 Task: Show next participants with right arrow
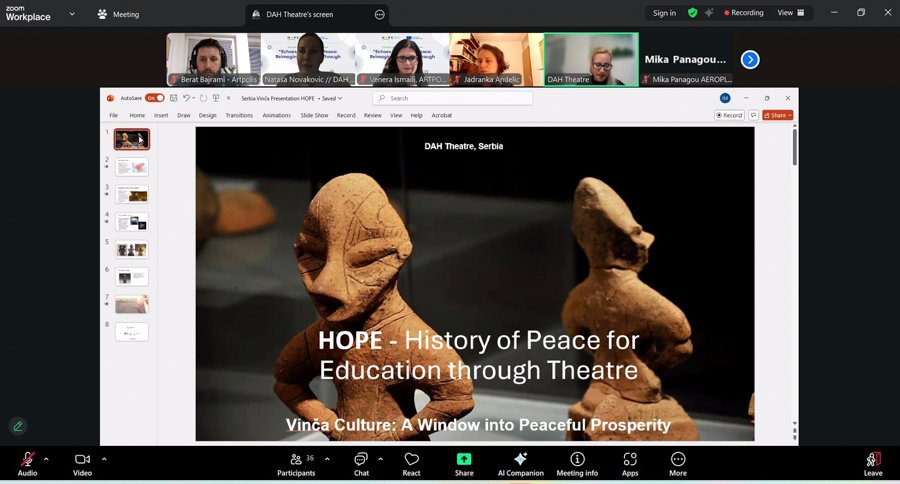coord(750,60)
